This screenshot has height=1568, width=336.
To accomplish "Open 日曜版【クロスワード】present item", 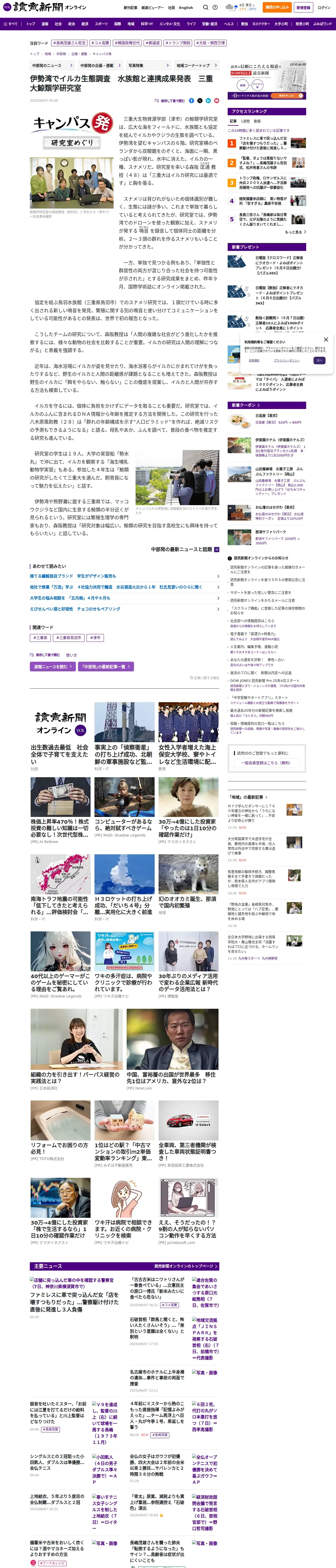I will [267, 266].
